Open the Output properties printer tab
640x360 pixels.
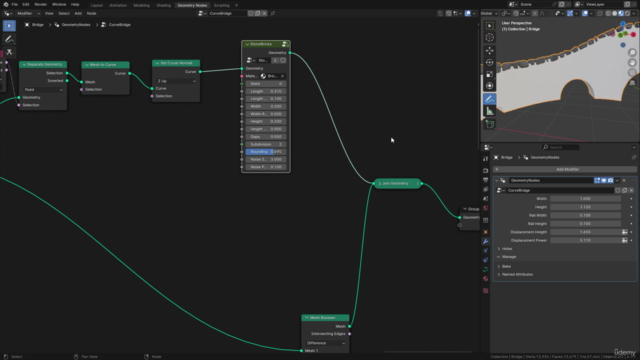[x=485, y=180]
